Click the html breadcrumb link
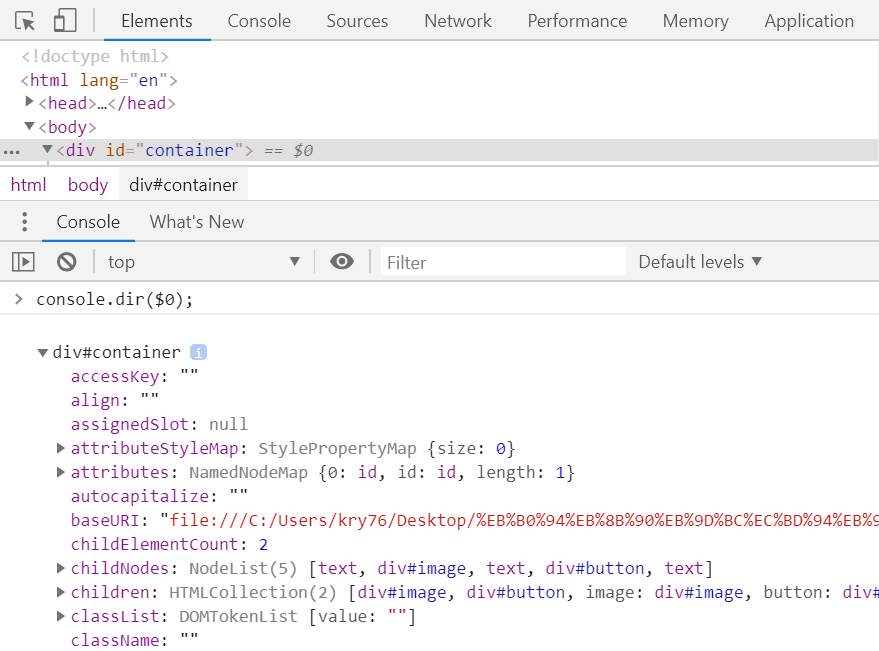 point(29,185)
